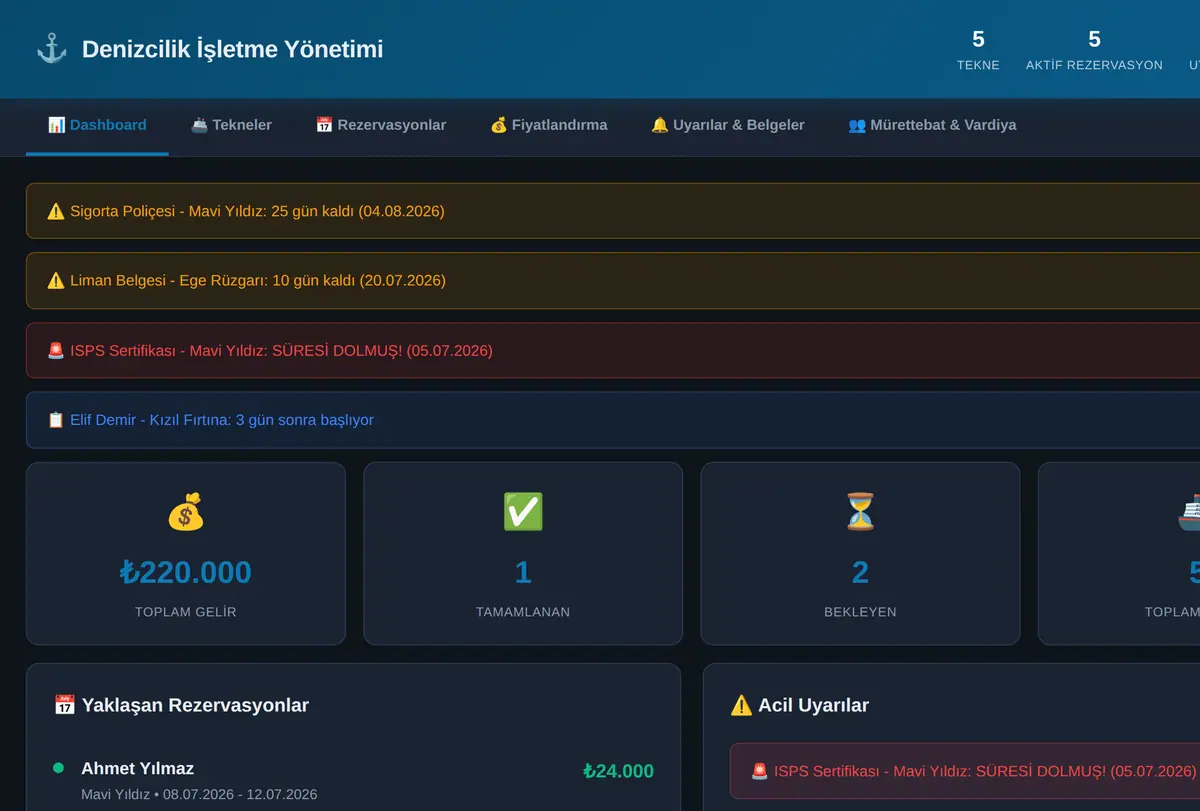Click the Aktif Rezervasyon counter in header
This screenshot has height=811, width=1200.
[1094, 49]
